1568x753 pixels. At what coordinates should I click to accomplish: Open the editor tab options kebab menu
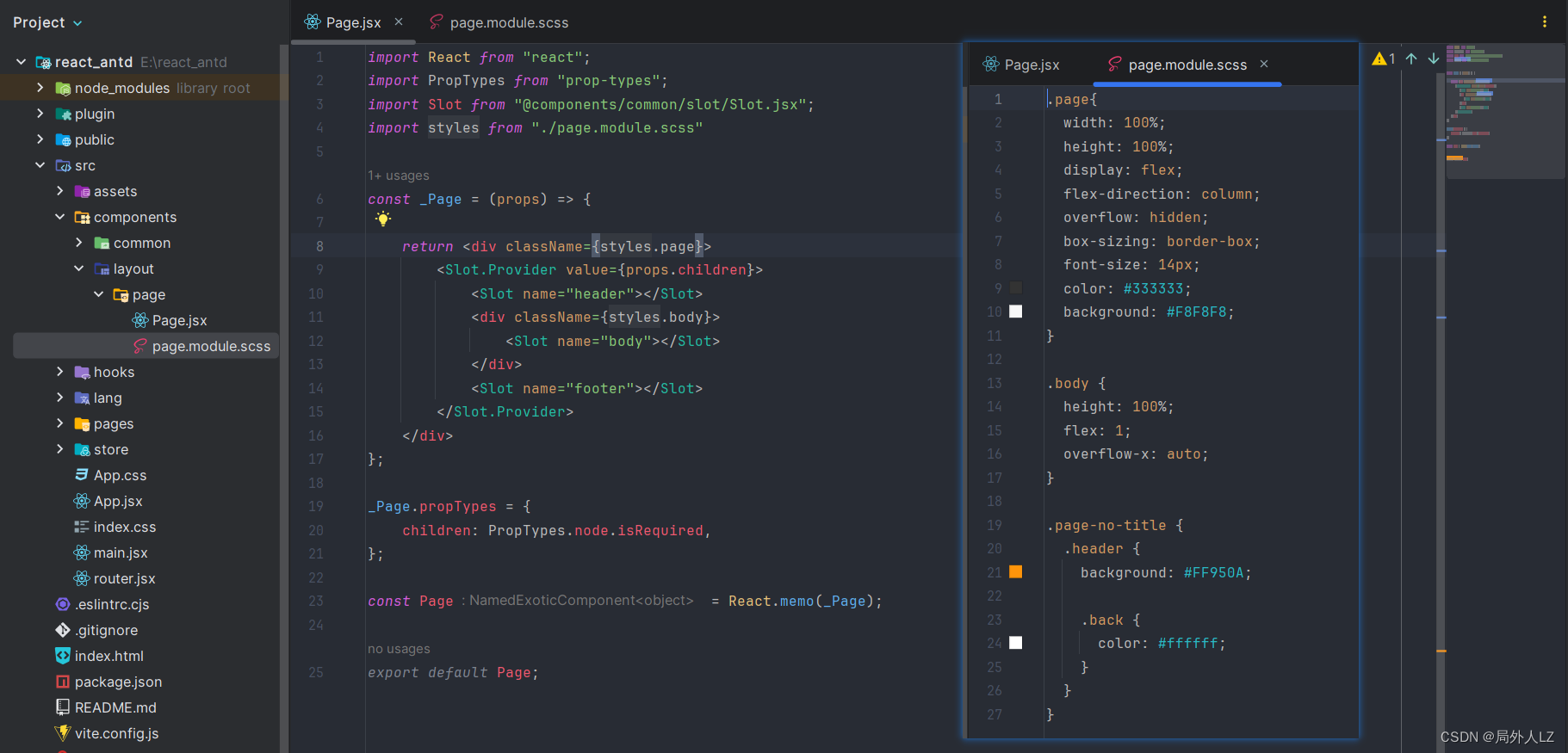[1544, 22]
